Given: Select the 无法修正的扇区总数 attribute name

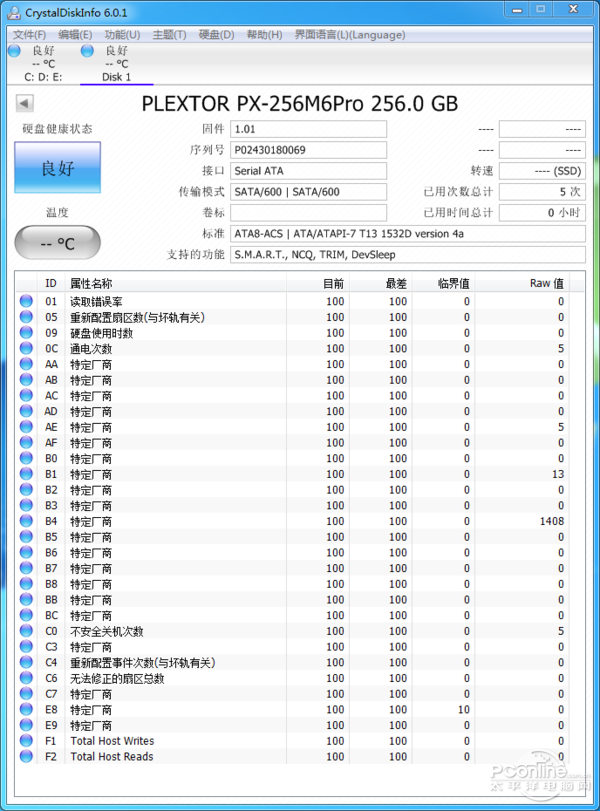Looking at the screenshot, I should pyautogui.click(x=117, y=678).
